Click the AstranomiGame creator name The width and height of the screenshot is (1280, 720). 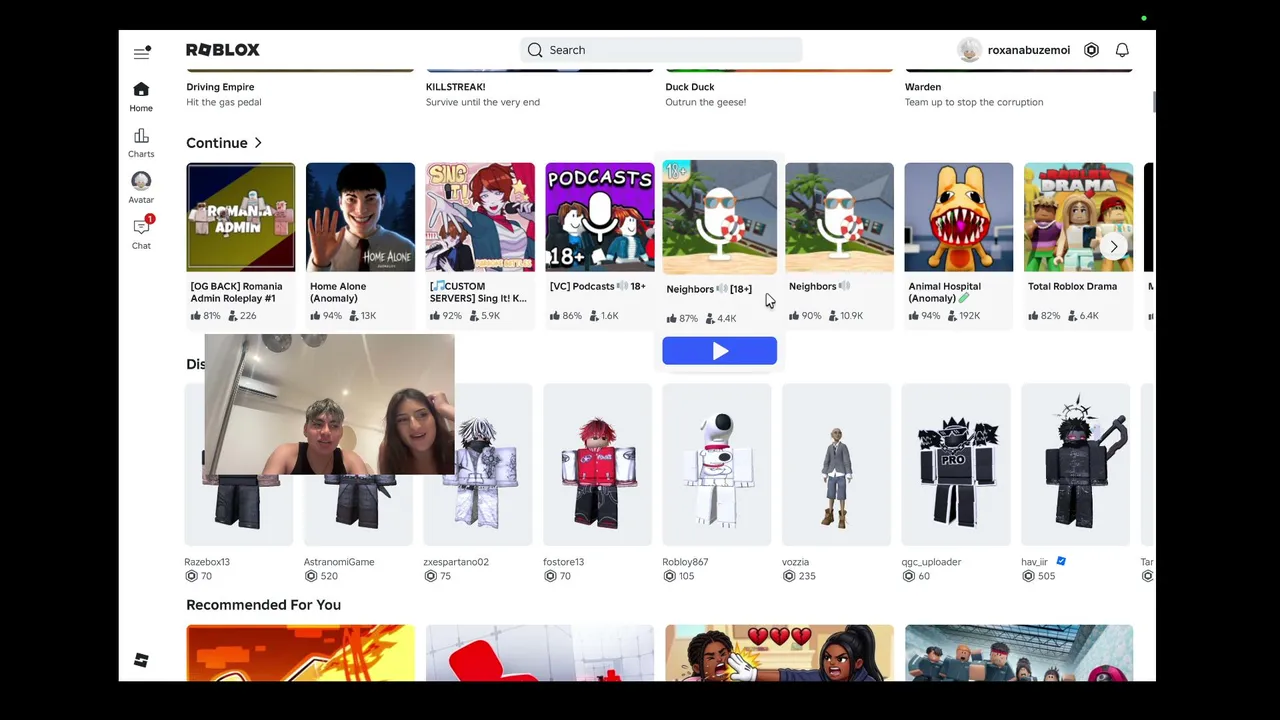[339, 562]
